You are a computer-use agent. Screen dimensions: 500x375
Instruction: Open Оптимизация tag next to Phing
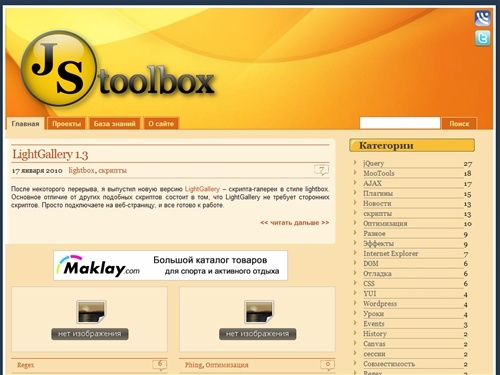(x=227, y=365)
